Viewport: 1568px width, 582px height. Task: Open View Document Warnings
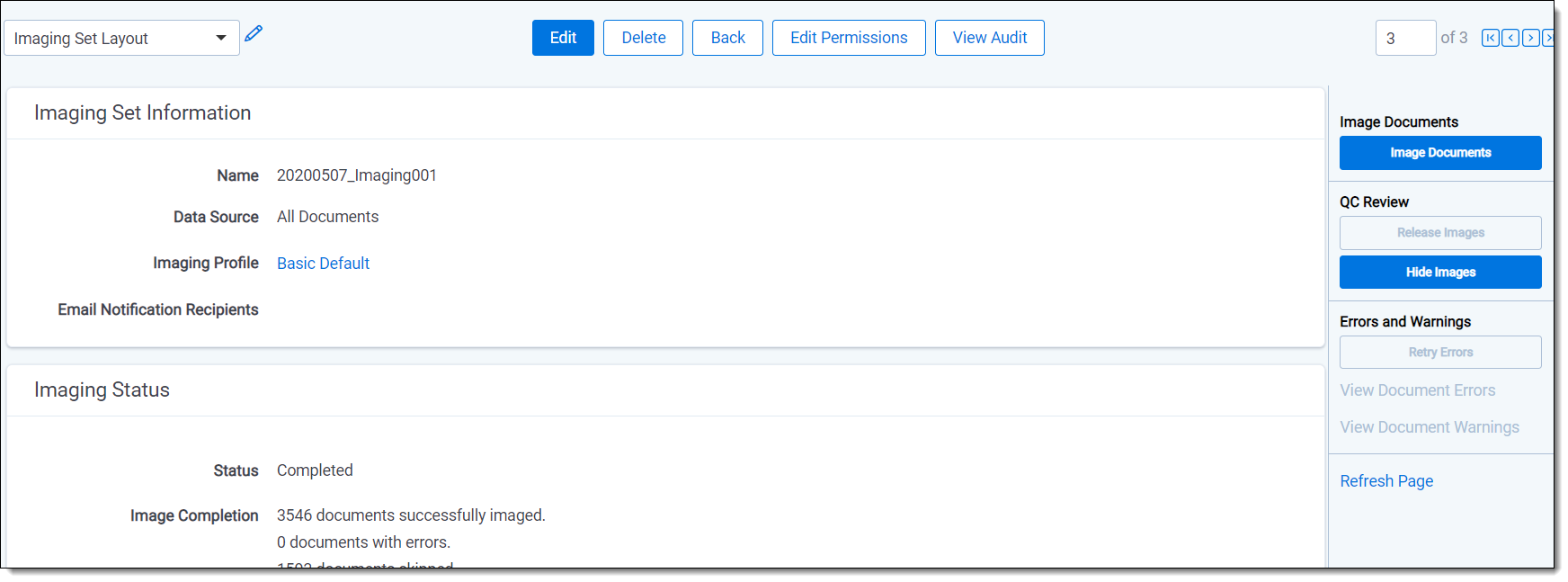click(1429, 427)
